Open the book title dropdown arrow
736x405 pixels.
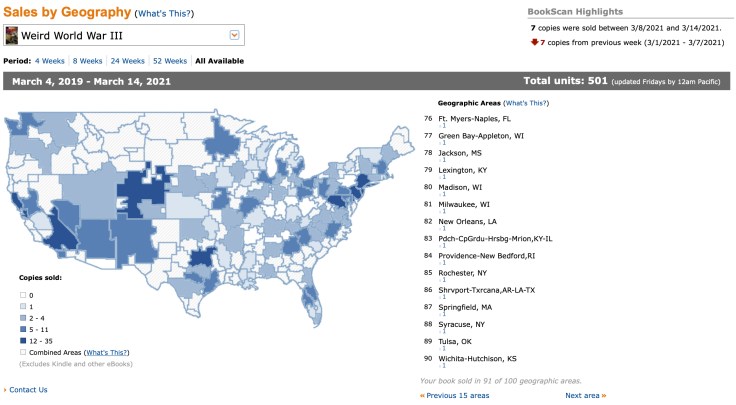tap(234, 36)
